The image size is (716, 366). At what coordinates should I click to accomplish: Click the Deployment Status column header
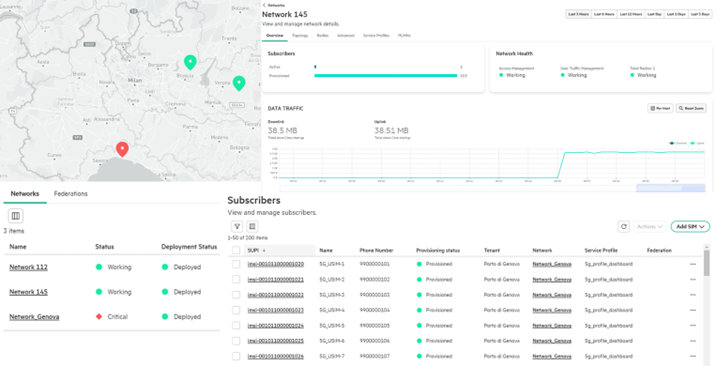click(x=189, y=246)
